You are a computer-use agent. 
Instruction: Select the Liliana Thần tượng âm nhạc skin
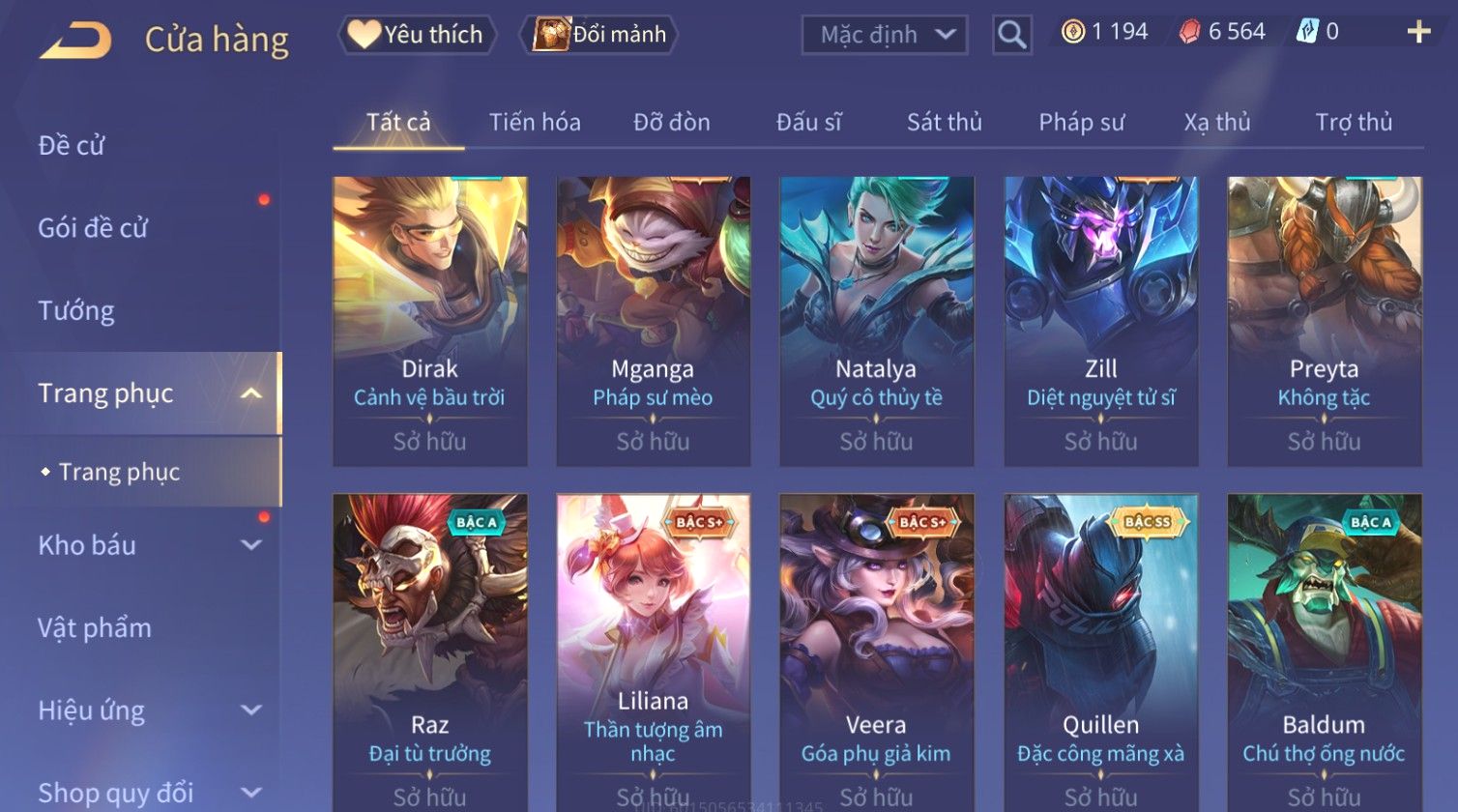coord(654,652)
